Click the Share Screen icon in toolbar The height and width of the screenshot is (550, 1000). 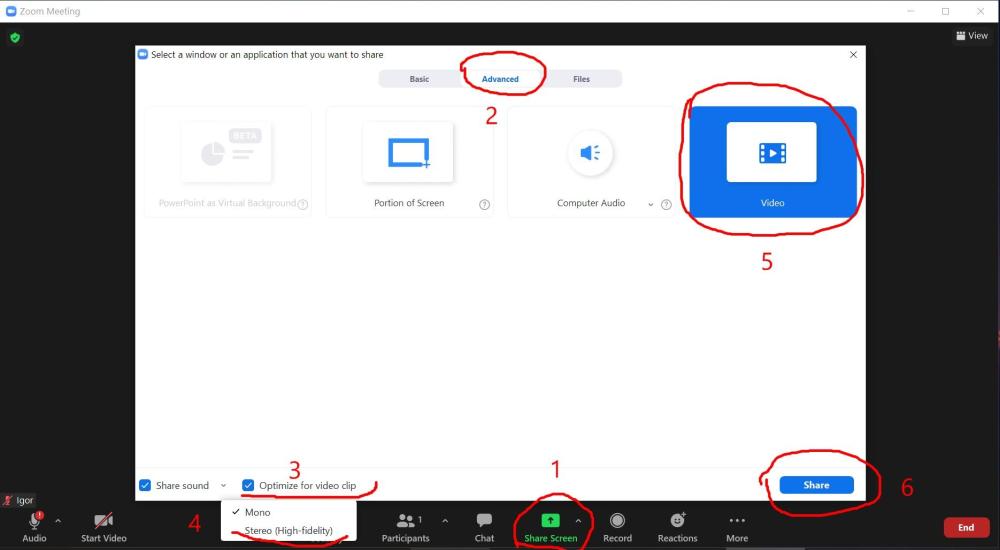tap(550, 521)
